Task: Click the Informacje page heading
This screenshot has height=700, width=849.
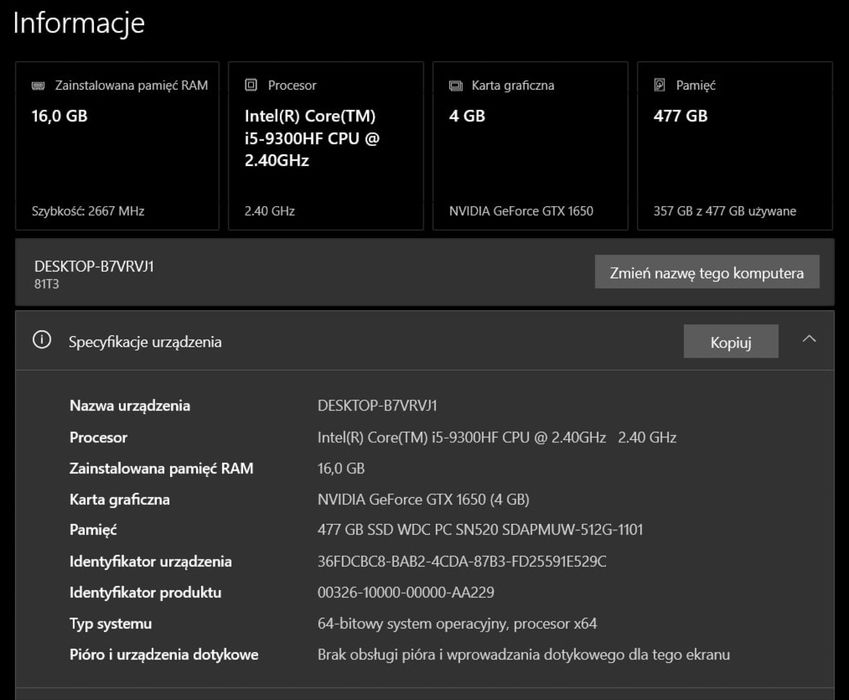Action: pyautogui.click(x=79, y=23)
